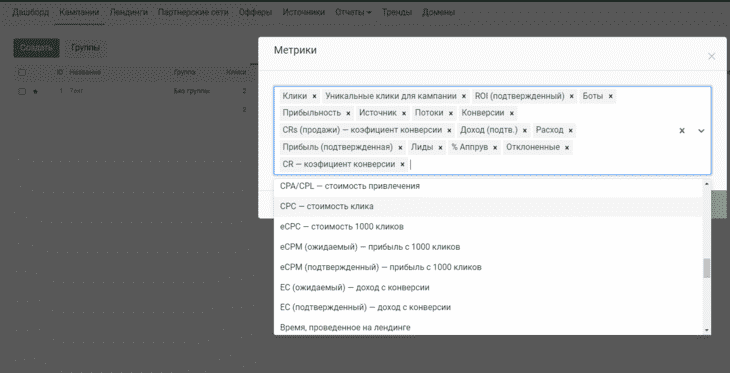730x373 pixels.
Task: Open the Лендинги tab
Action: pos(128,13)
